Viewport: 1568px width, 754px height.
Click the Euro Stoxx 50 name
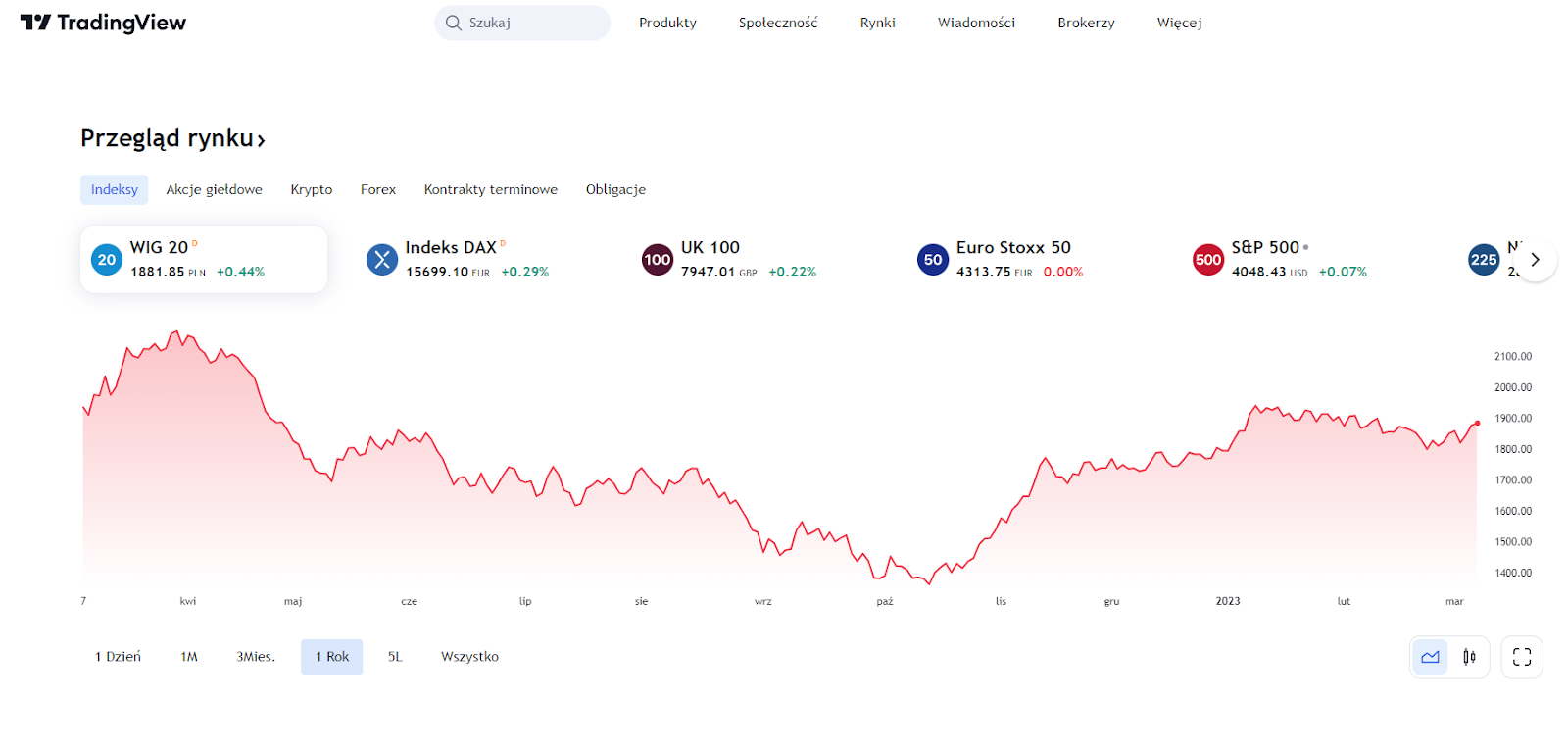(1013, 248)
